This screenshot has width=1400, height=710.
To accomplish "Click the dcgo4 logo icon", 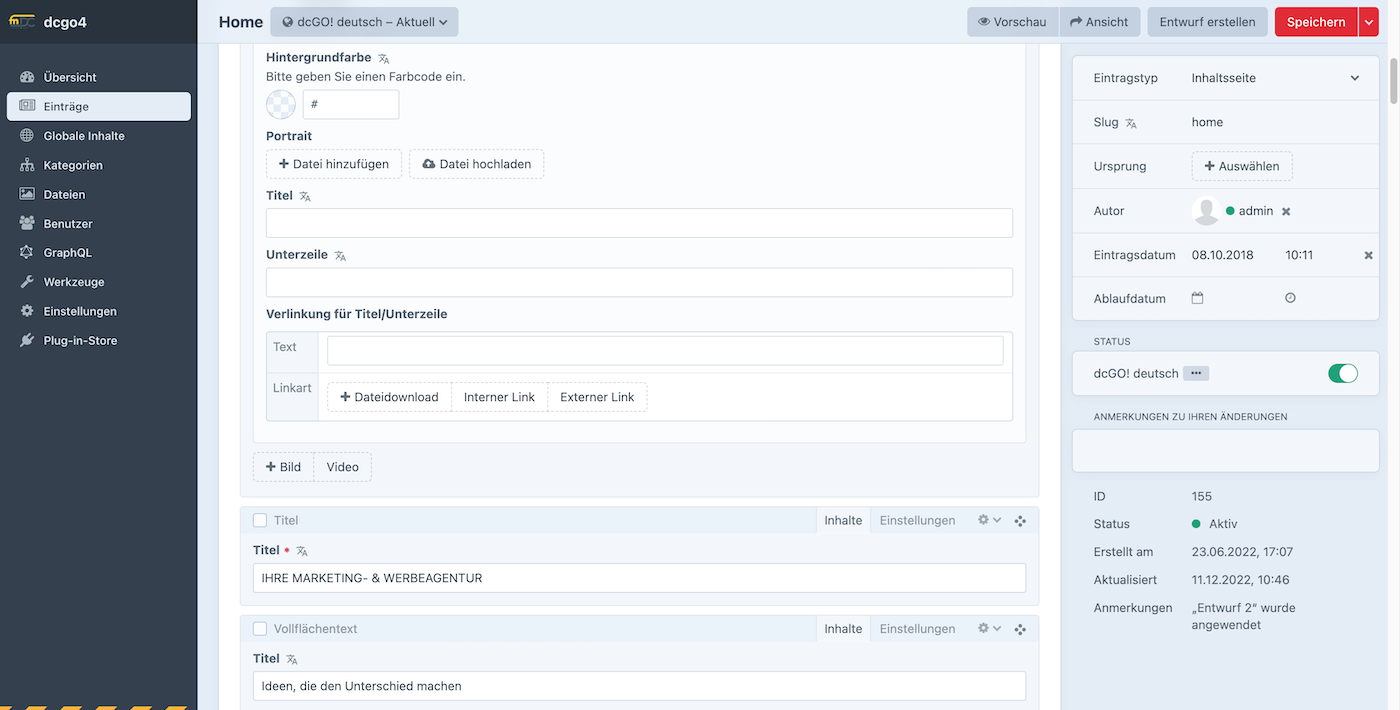I will point(22,22).
